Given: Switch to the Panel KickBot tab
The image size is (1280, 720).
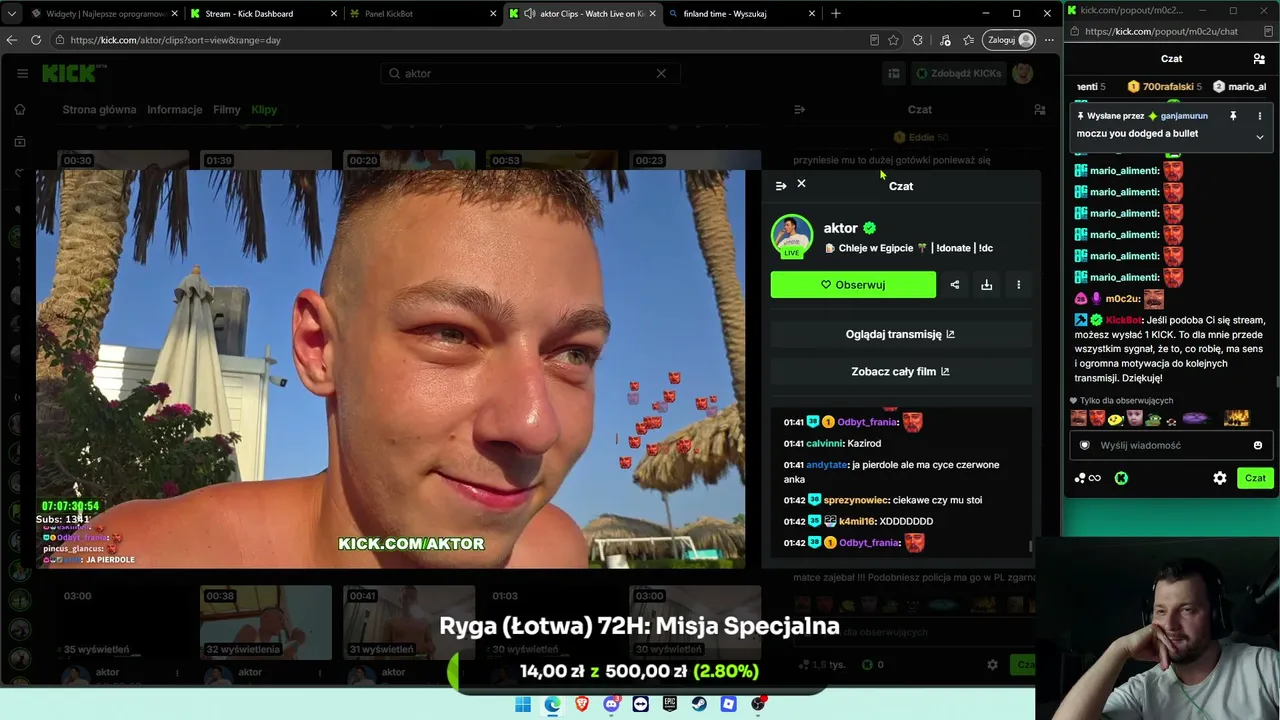Looking at the screenshot, I should (x=423, y=14).
